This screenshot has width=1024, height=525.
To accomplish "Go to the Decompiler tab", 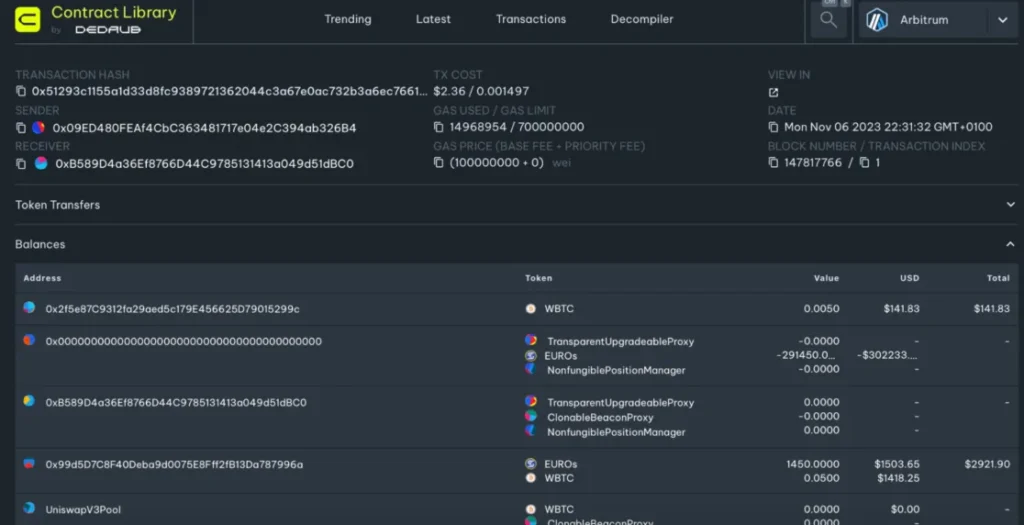I will click(x=641, y=19).
